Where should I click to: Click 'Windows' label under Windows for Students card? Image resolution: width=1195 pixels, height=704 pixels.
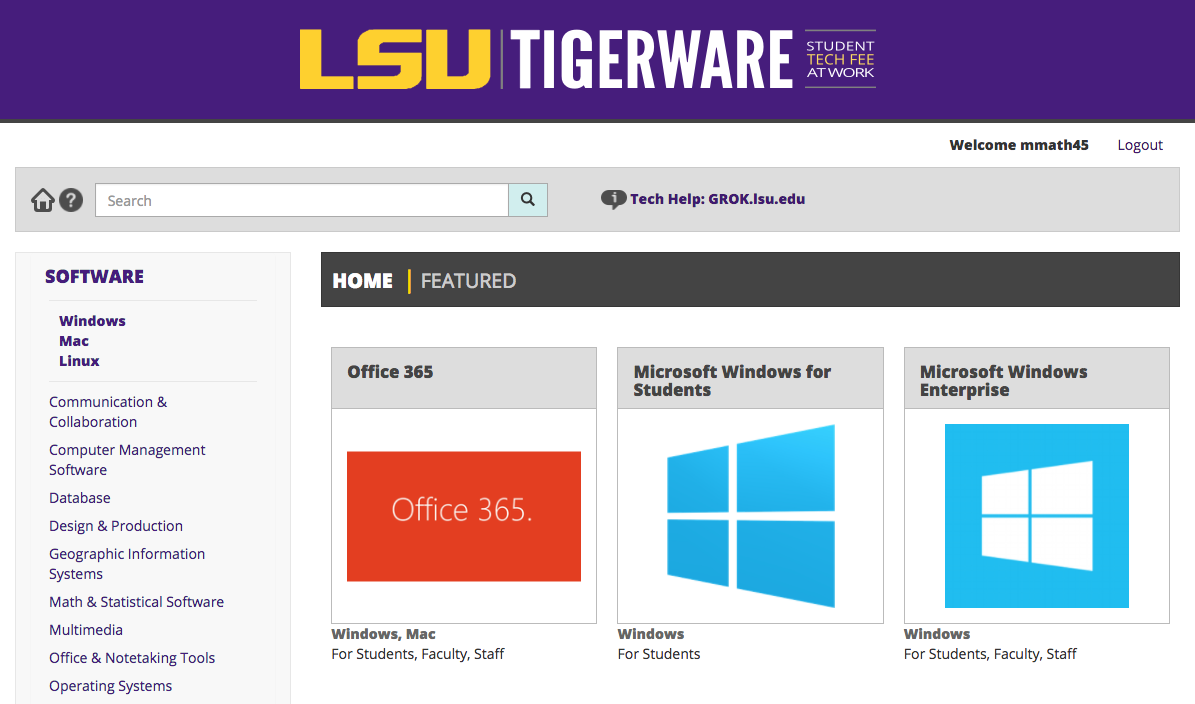(651, 634)
